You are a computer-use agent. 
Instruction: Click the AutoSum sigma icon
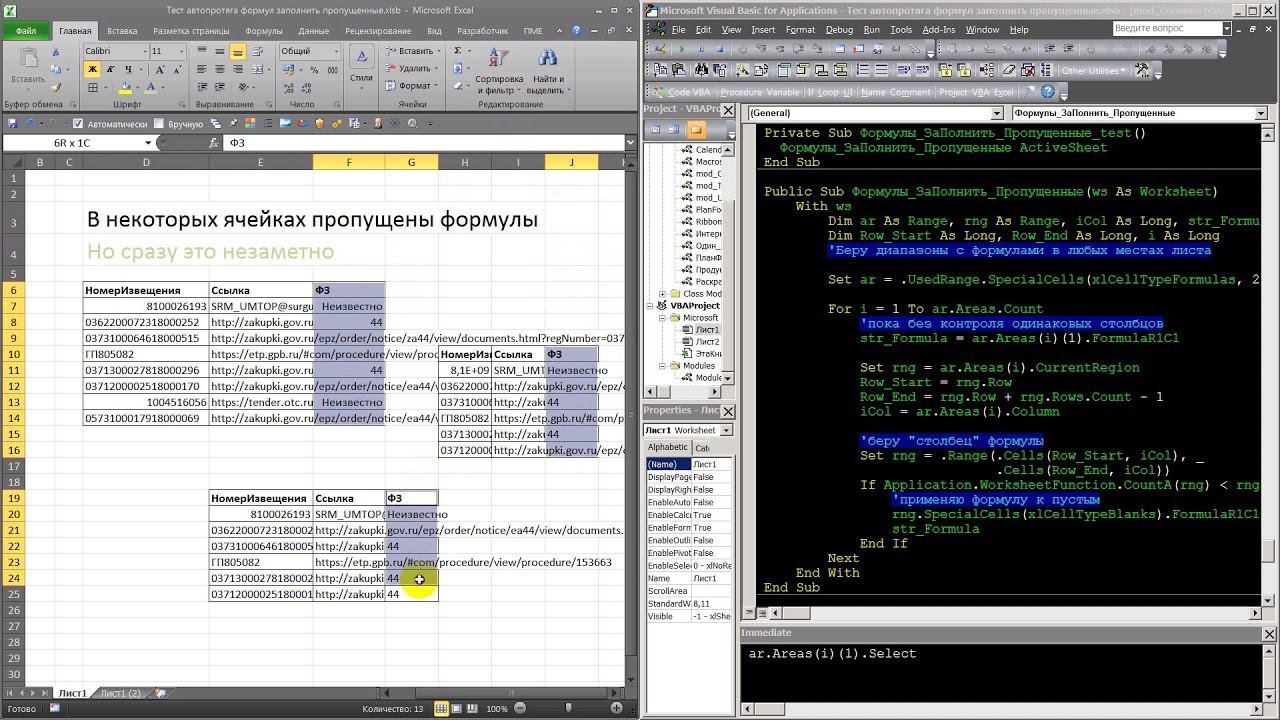458,51
